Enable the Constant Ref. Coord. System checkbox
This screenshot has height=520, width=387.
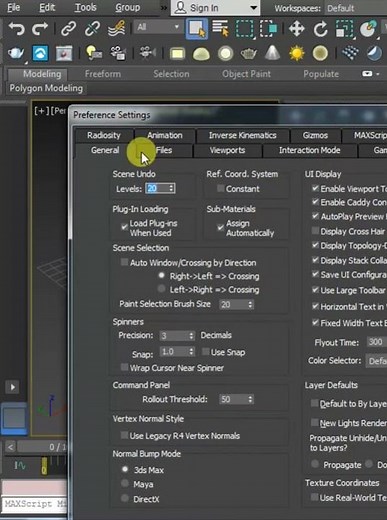[x=220, y=189]
